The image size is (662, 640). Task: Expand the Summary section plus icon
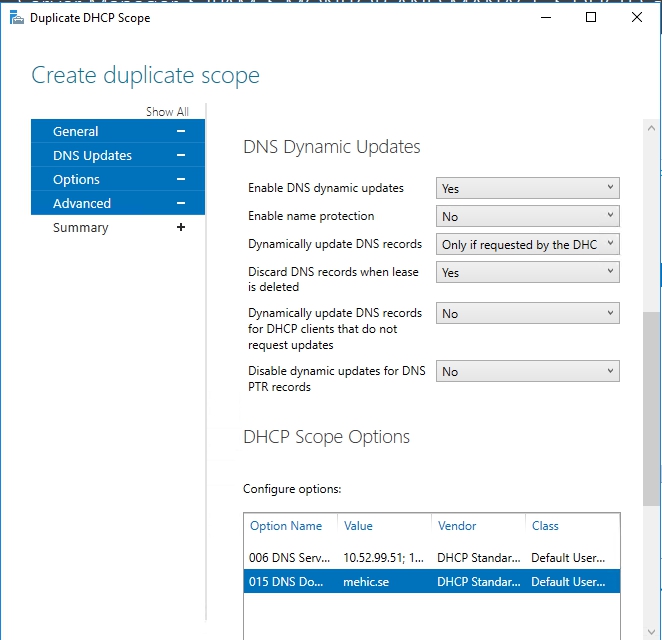181,227
